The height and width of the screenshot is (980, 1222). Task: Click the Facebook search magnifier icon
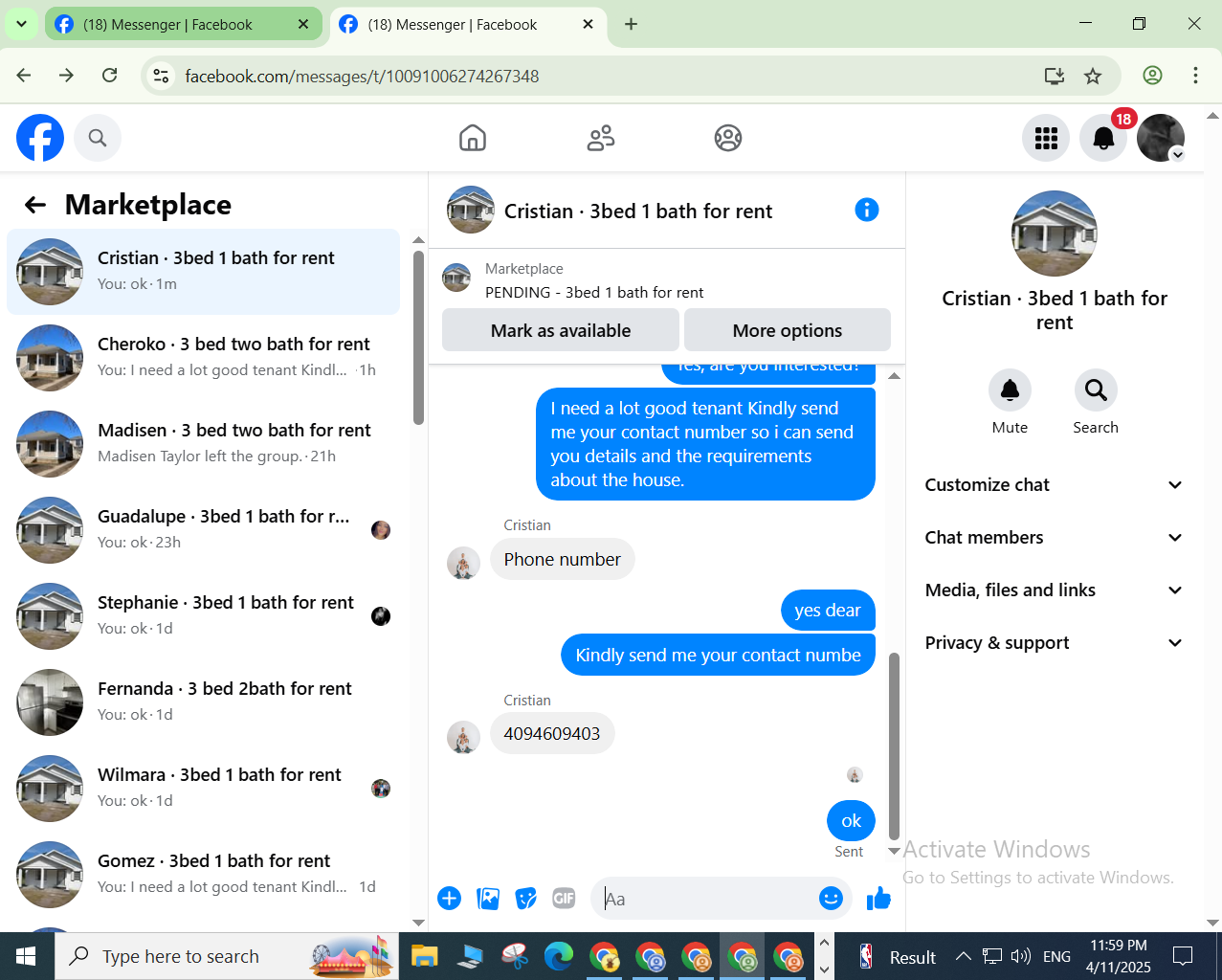click(x=97, y=138)
